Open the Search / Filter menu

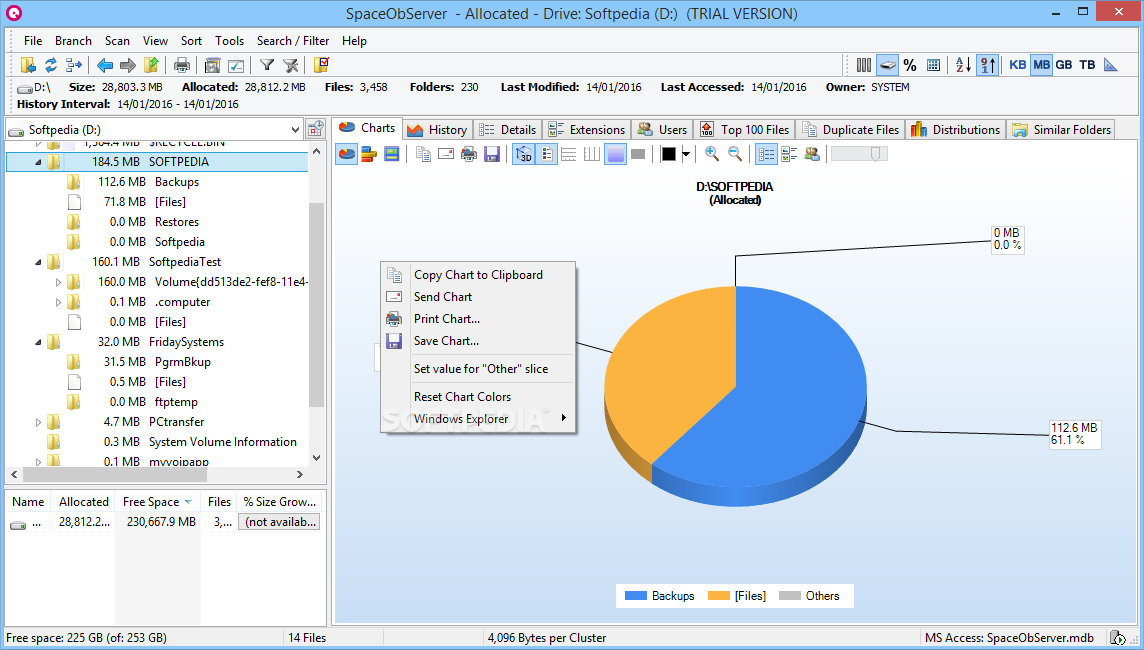(293, 41)
